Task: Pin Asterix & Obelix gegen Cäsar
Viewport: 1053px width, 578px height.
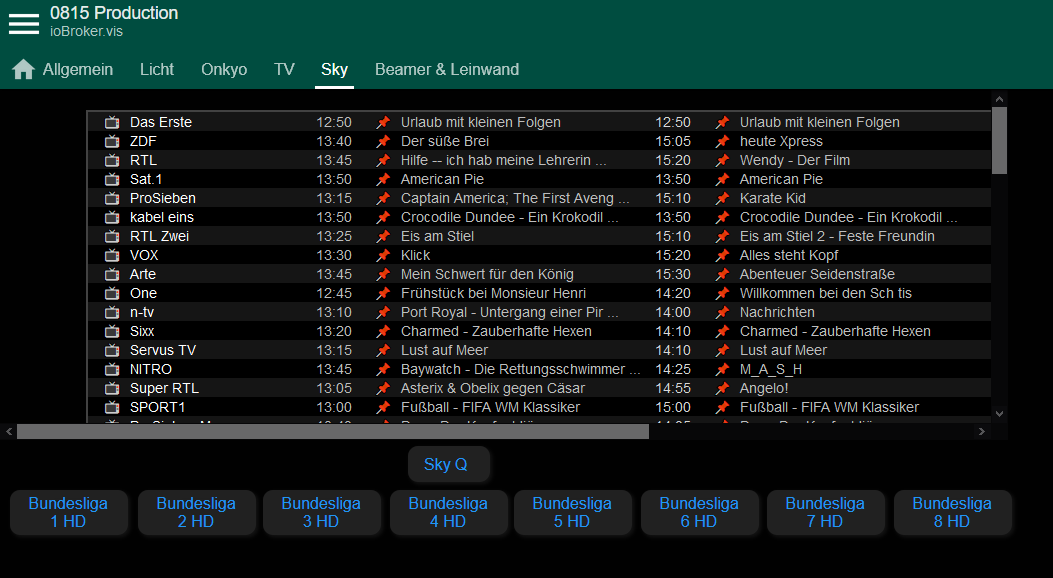Action: point(383,388)
